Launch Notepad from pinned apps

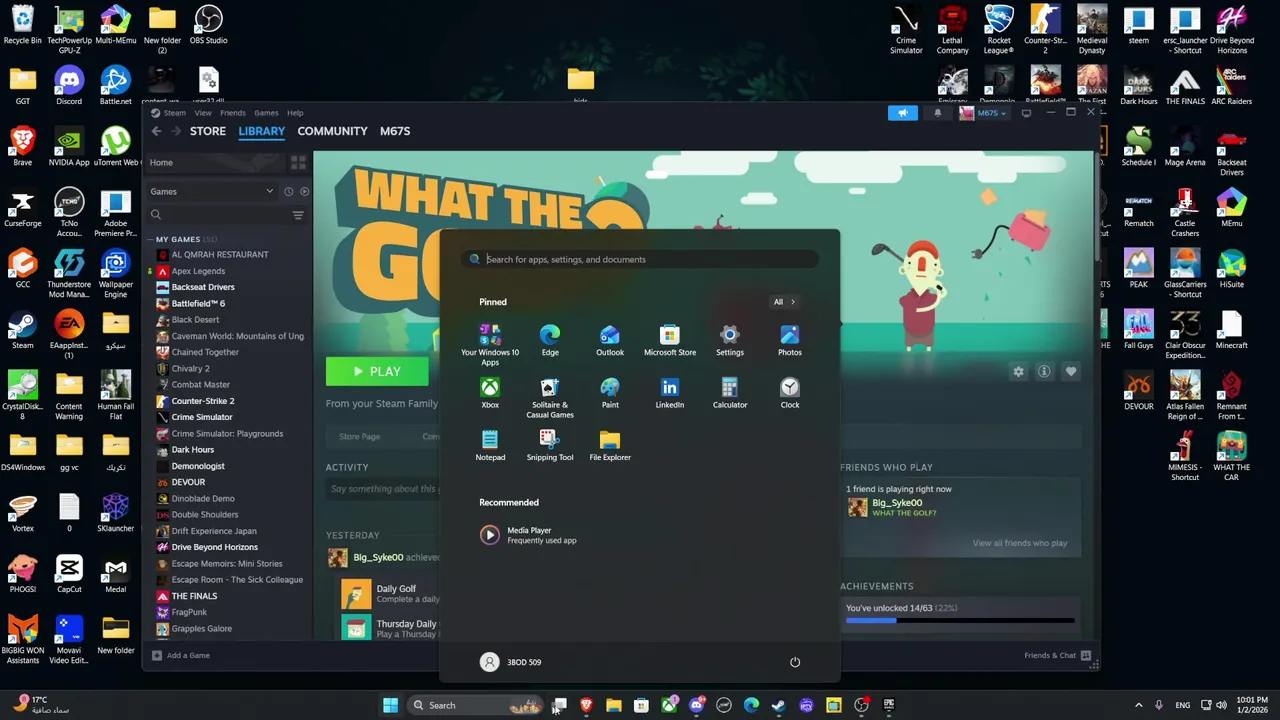click(x=490, y=445)
